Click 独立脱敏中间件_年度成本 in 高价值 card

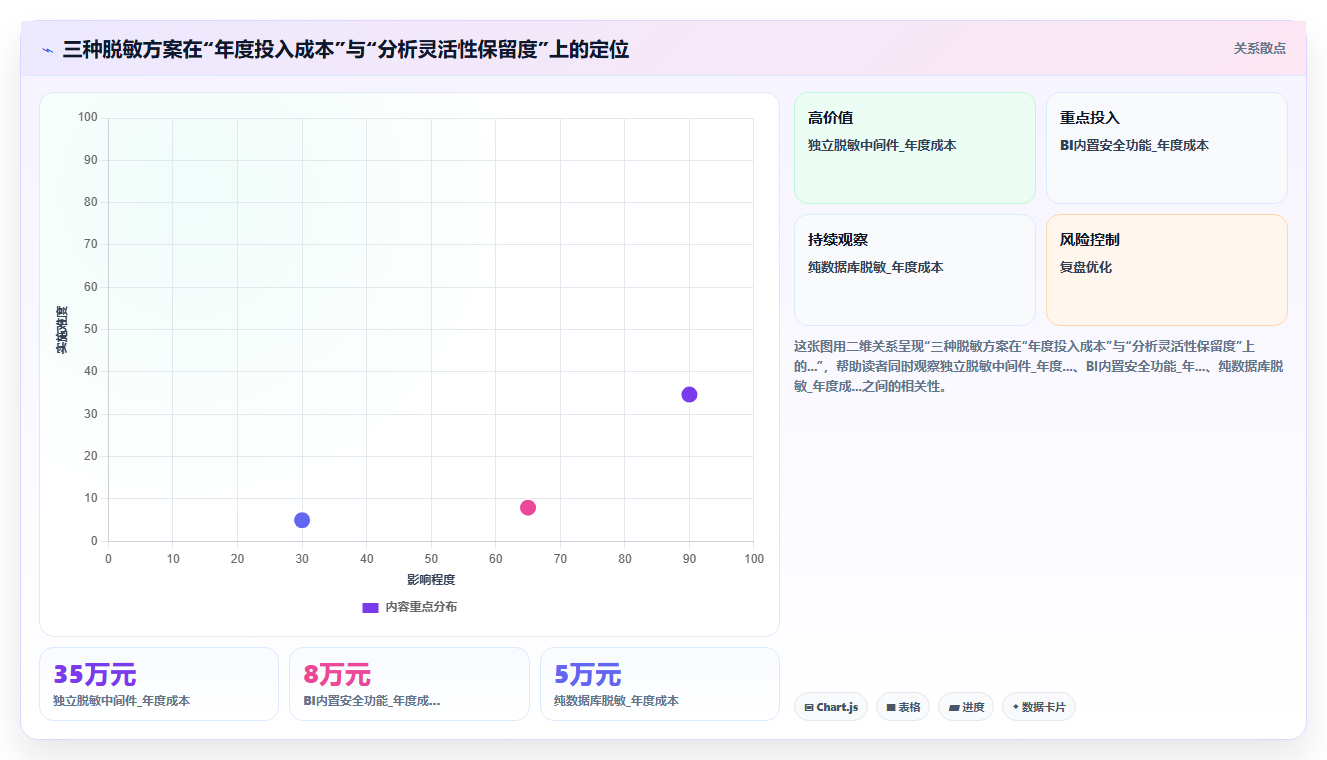[882, 145]
